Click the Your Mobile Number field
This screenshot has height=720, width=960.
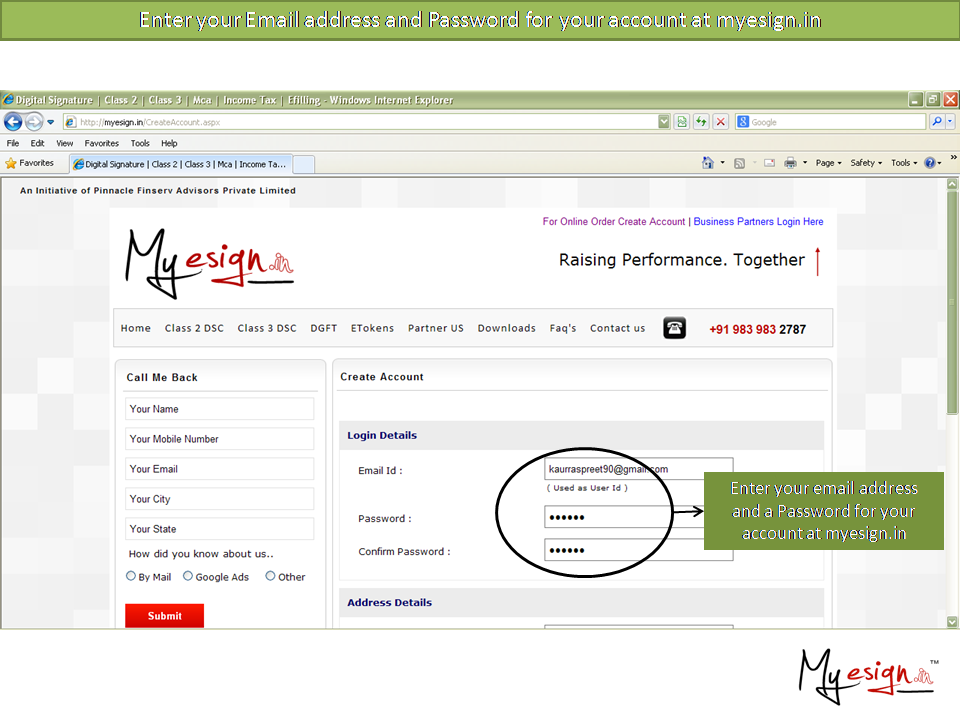click(219, 439)
